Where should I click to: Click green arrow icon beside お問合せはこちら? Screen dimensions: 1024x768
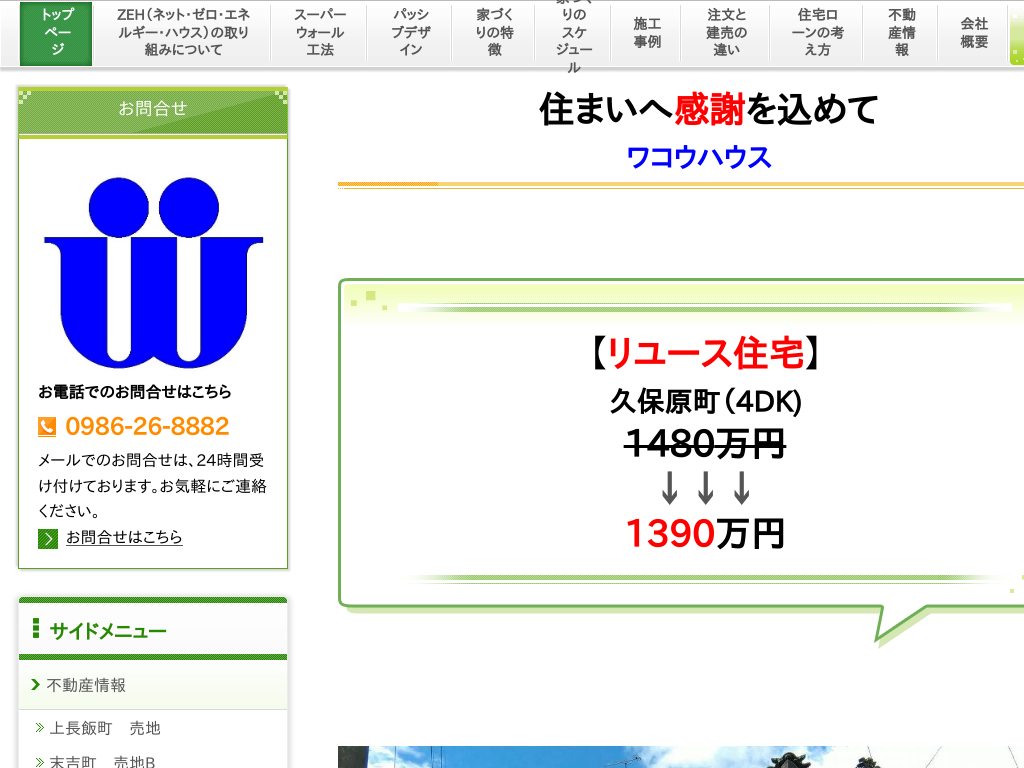coord(48,538)
